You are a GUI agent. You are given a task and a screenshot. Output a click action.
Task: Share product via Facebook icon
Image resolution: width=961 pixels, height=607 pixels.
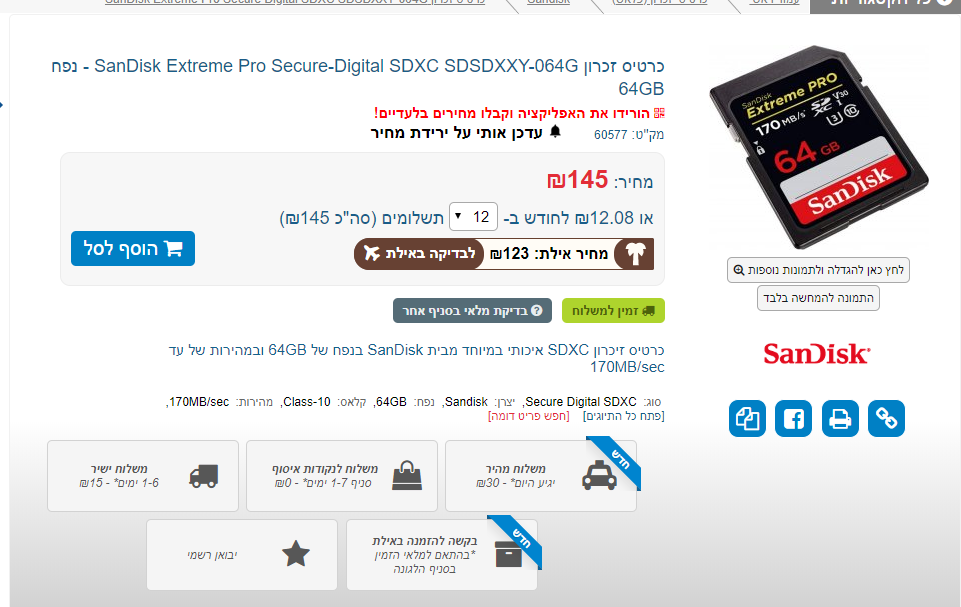point(793,419)
